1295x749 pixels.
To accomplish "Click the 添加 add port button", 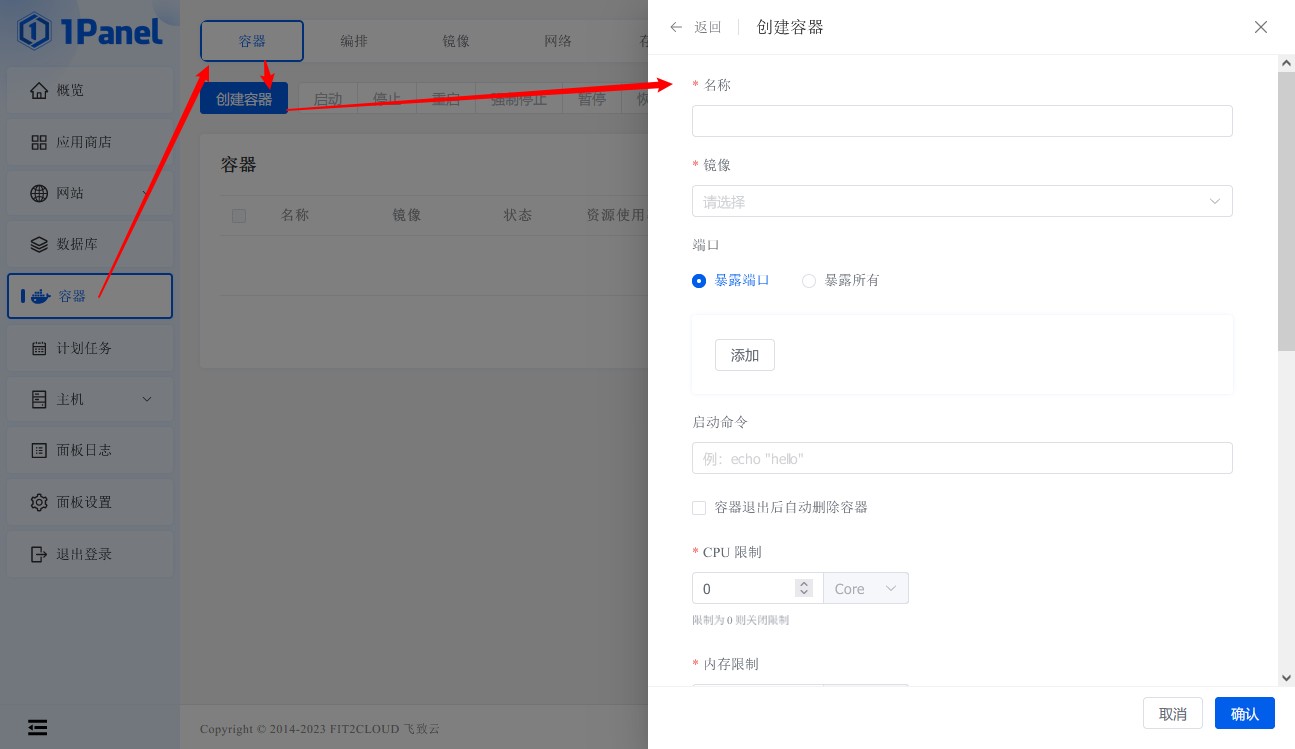I will click(x=744, y=355).
